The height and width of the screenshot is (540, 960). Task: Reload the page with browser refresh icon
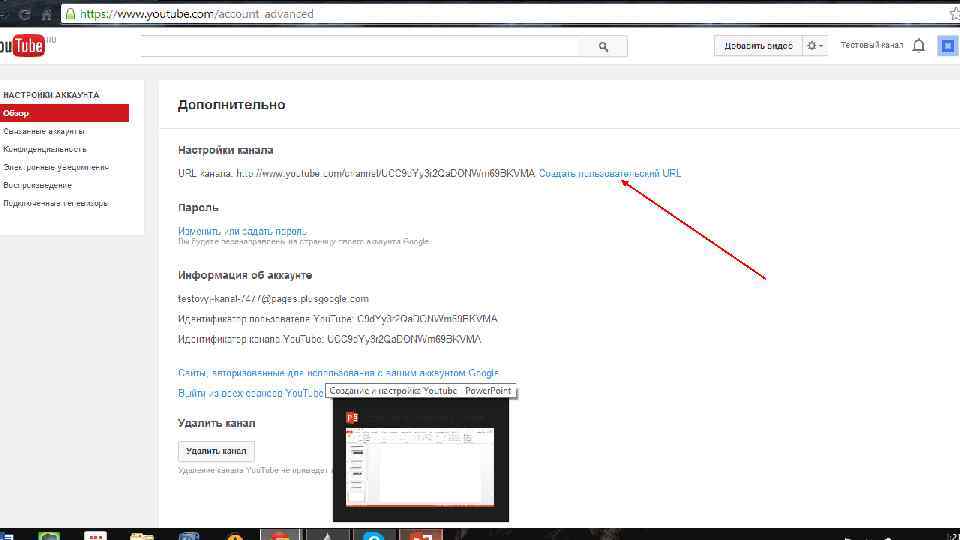[25, 14]
